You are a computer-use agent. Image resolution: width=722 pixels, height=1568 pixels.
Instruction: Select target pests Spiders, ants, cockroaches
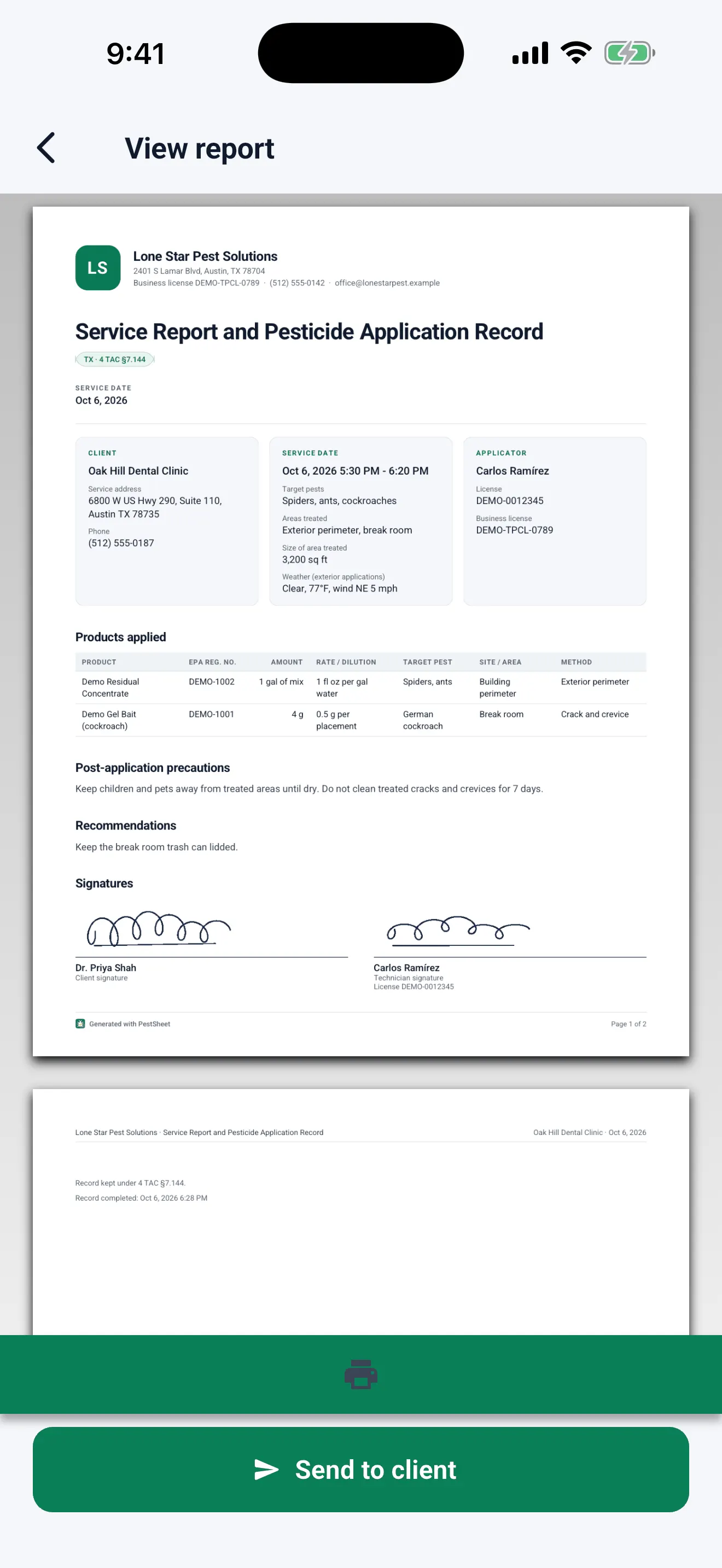pyautogui.click(x=339, y=500)
